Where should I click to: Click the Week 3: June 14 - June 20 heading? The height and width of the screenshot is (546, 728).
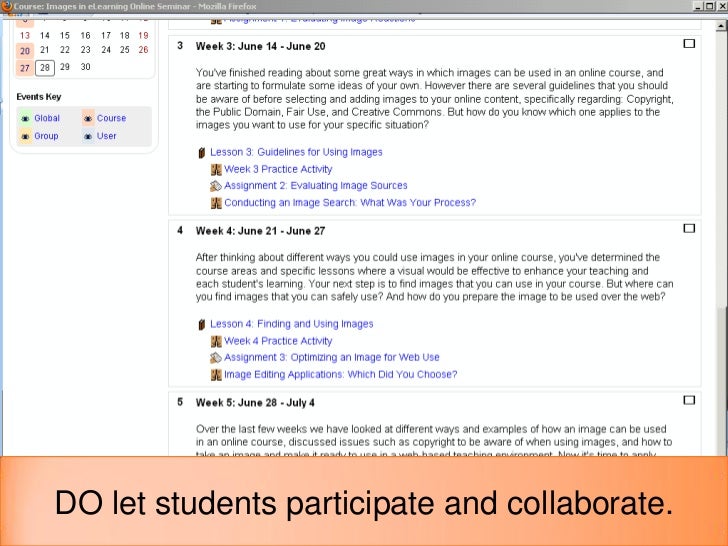[x=260, y=46]
